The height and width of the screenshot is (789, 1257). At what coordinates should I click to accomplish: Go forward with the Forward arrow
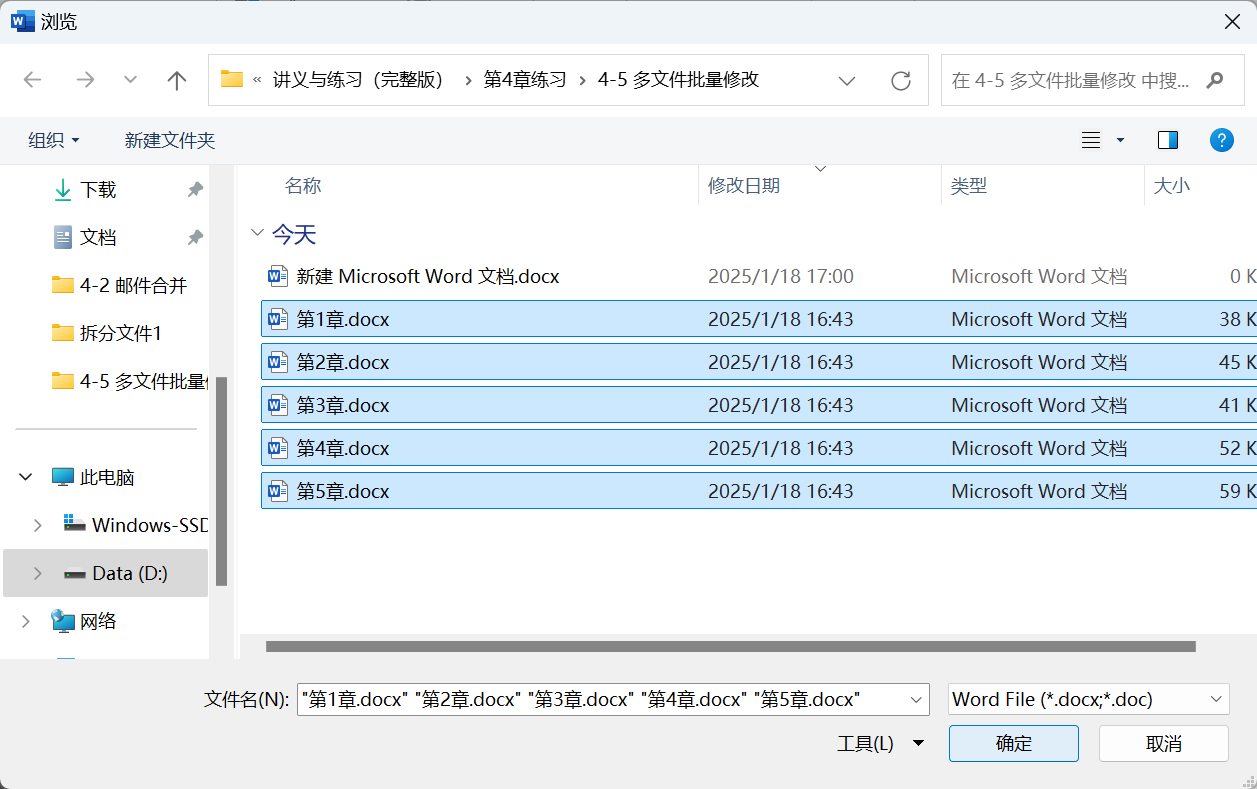[85, 80]
